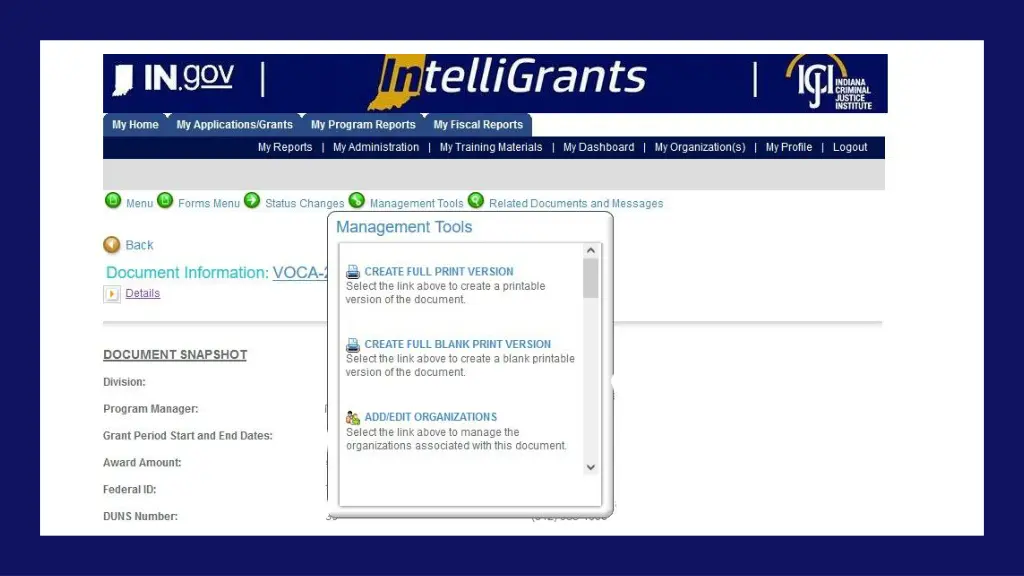The width and height of the screenshot is (1024, 576).
Task: Click the green Forms Menu icon
Action: pos(165,200)
